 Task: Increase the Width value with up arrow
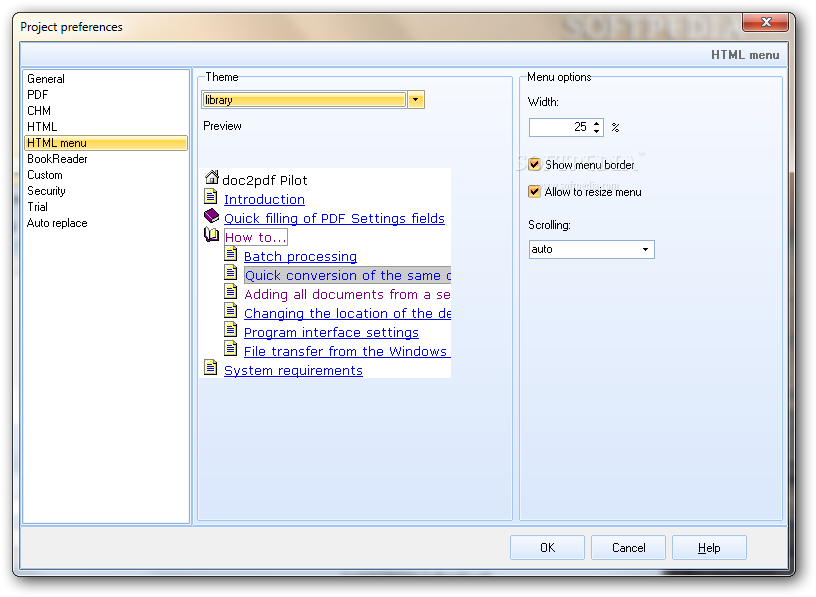click(597, 123)
